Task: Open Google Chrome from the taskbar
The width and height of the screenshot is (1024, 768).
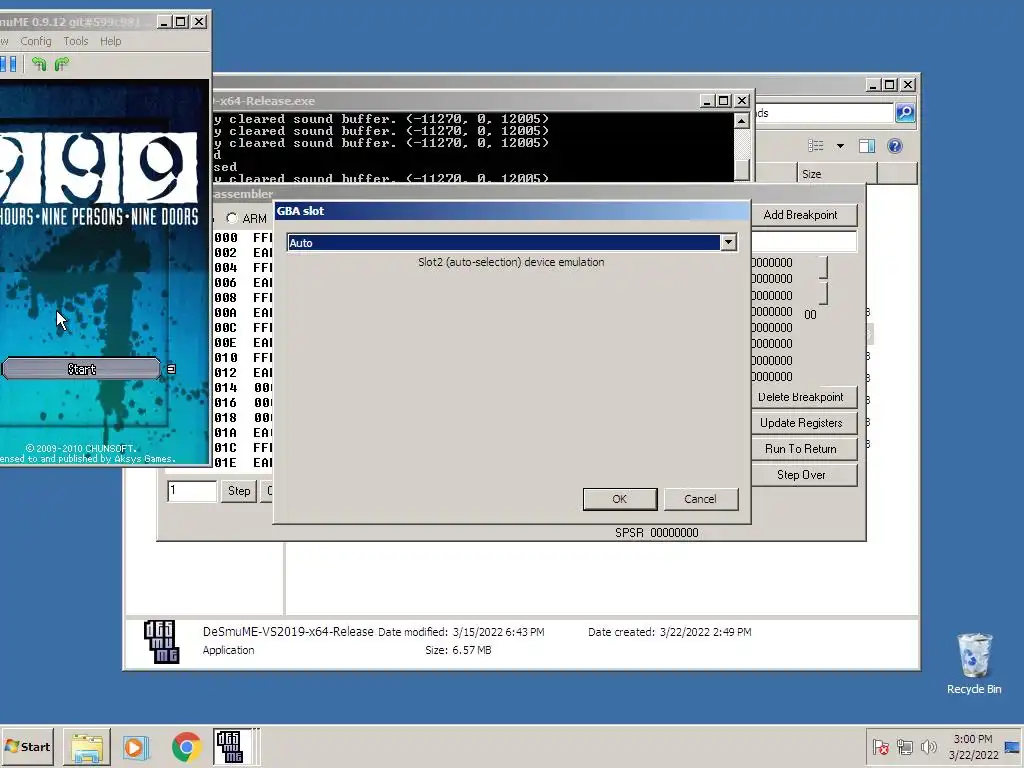Action: coord(186,747)
